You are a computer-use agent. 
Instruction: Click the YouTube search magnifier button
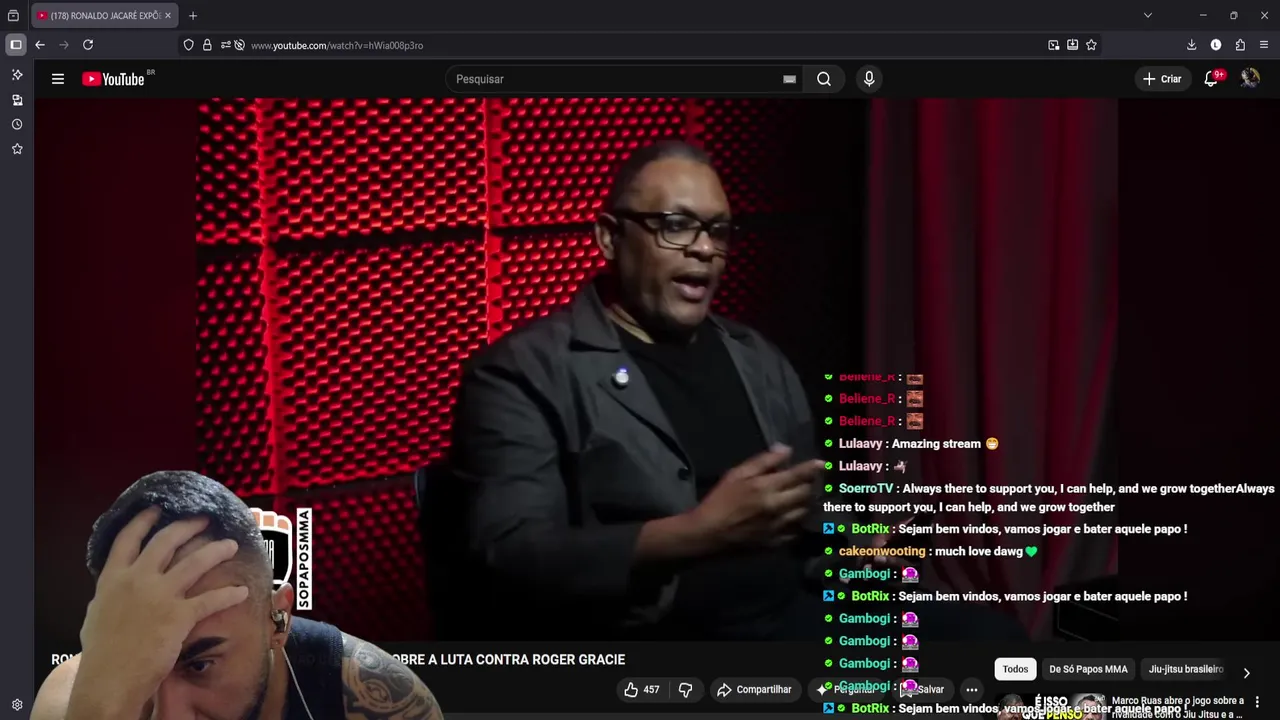point(824,79)
